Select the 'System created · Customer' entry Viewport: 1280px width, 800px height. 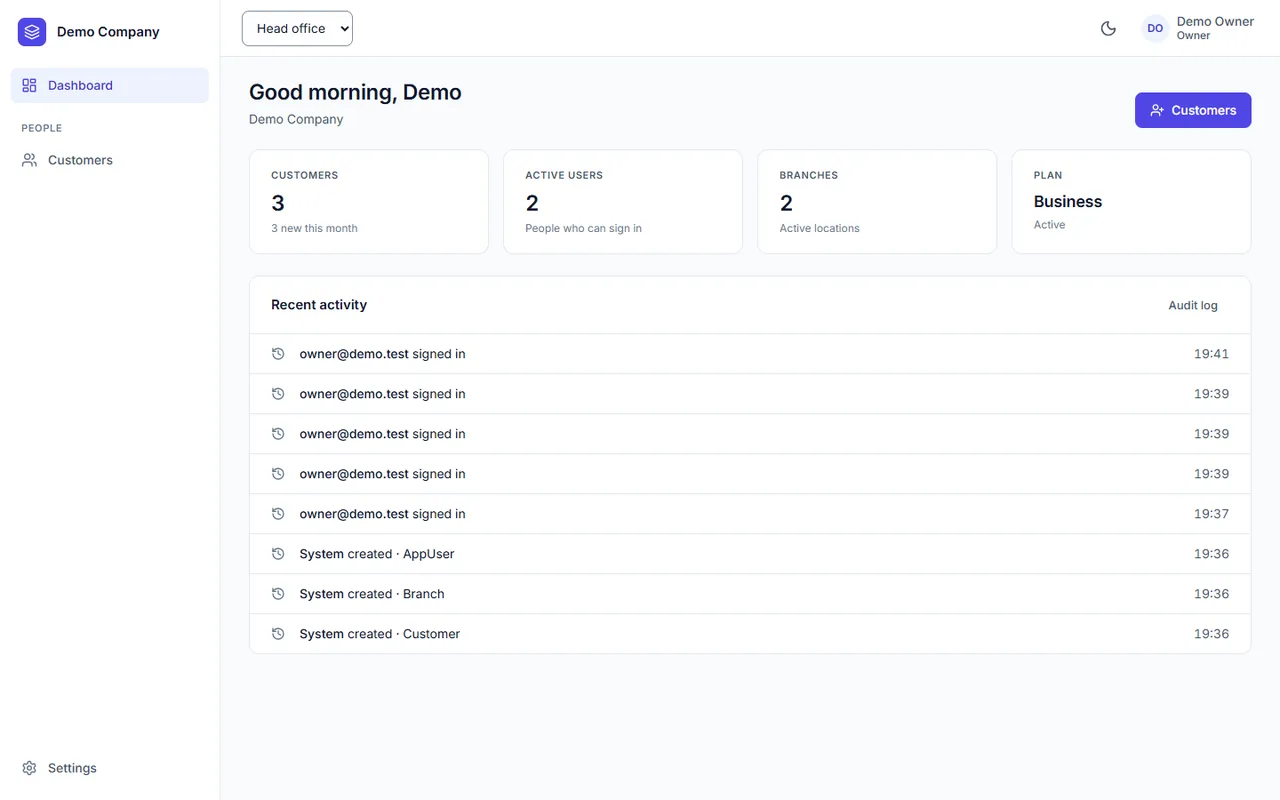750,634
